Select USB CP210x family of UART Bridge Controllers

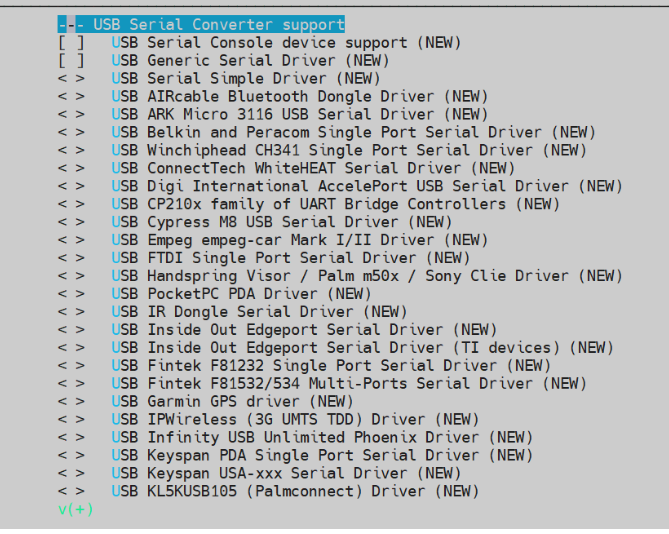pyautogui.click(x=335, y=204)
